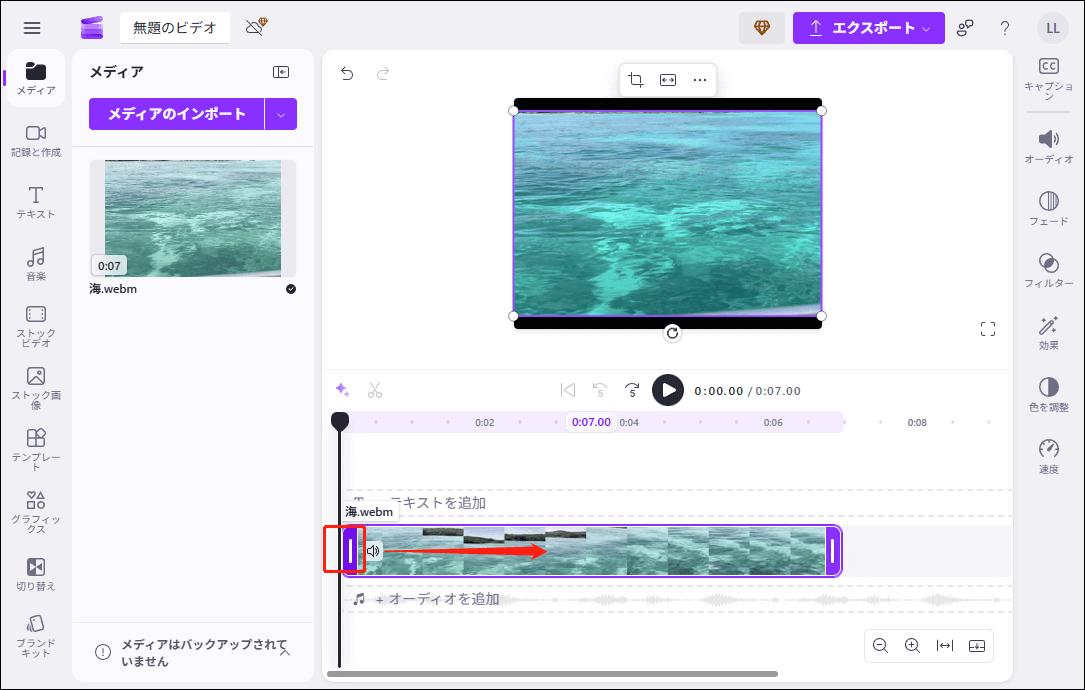Image resolution: width=1085 pixels, height=690 pixels.
Task: Select the scissors split tool
Action: tap(375, 390)
